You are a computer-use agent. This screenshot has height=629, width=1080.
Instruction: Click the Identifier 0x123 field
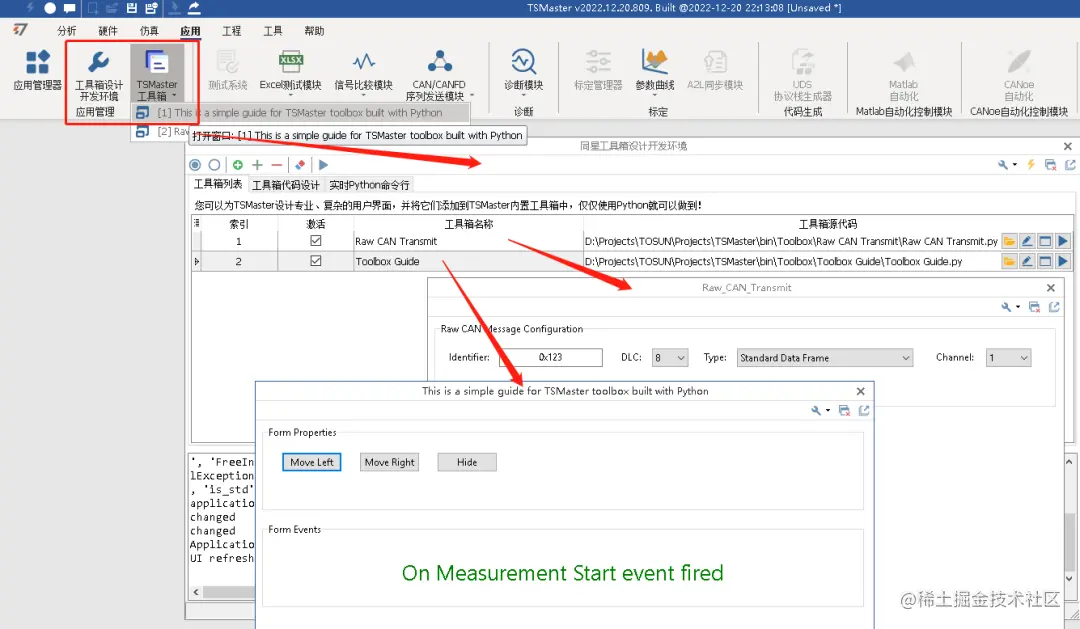point(550,358)
